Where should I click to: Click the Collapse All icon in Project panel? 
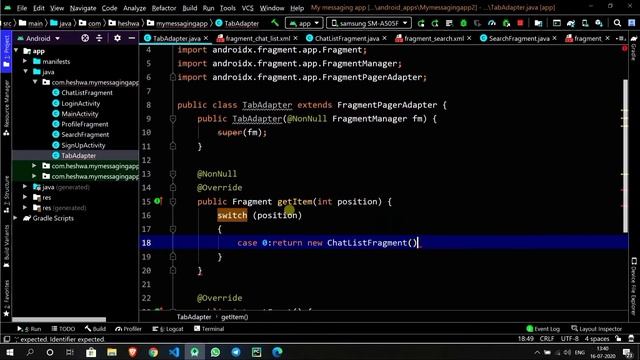click(99, 38)
